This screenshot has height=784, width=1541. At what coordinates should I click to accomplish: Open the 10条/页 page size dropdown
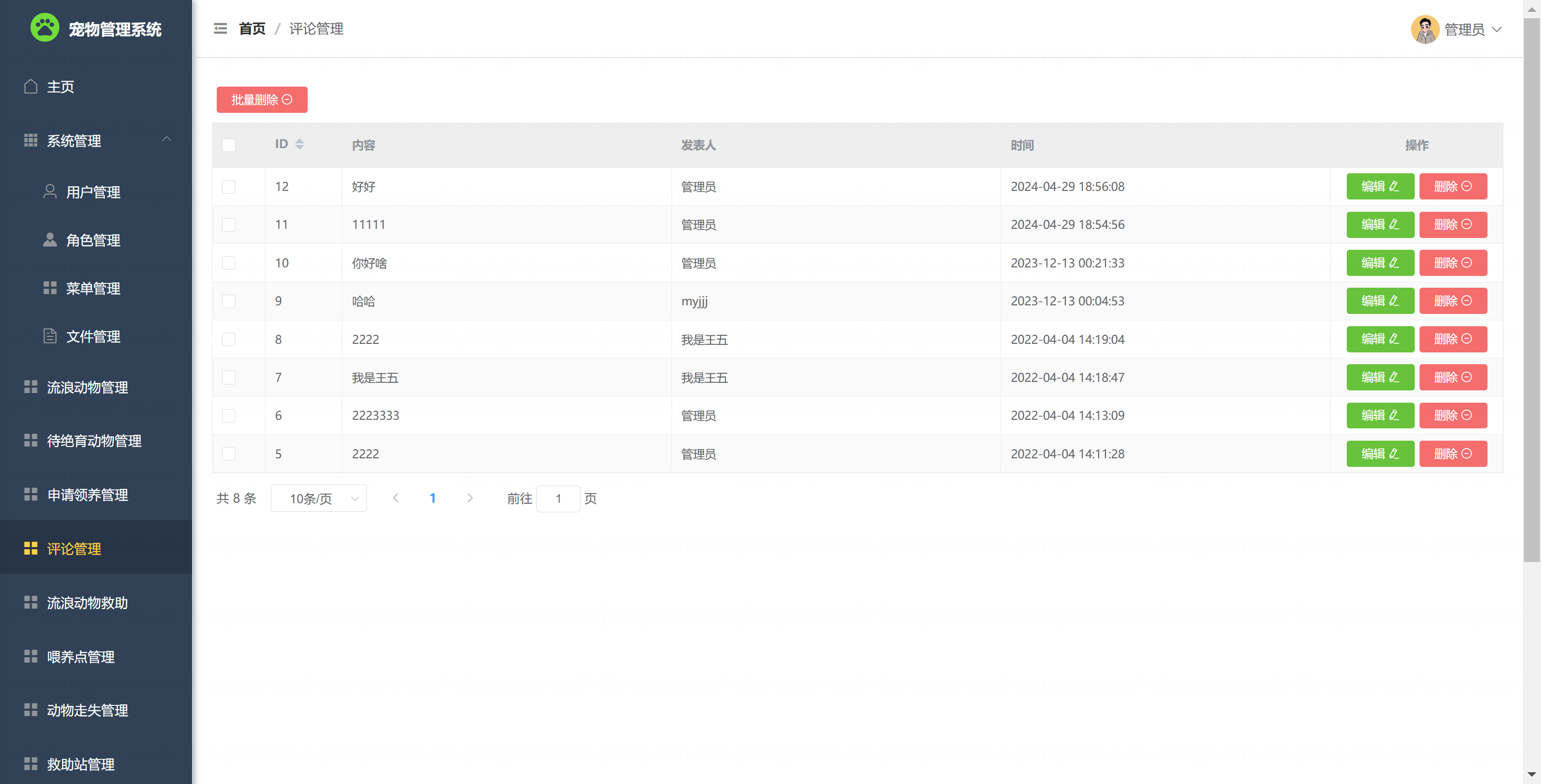(x=318, y=498)
